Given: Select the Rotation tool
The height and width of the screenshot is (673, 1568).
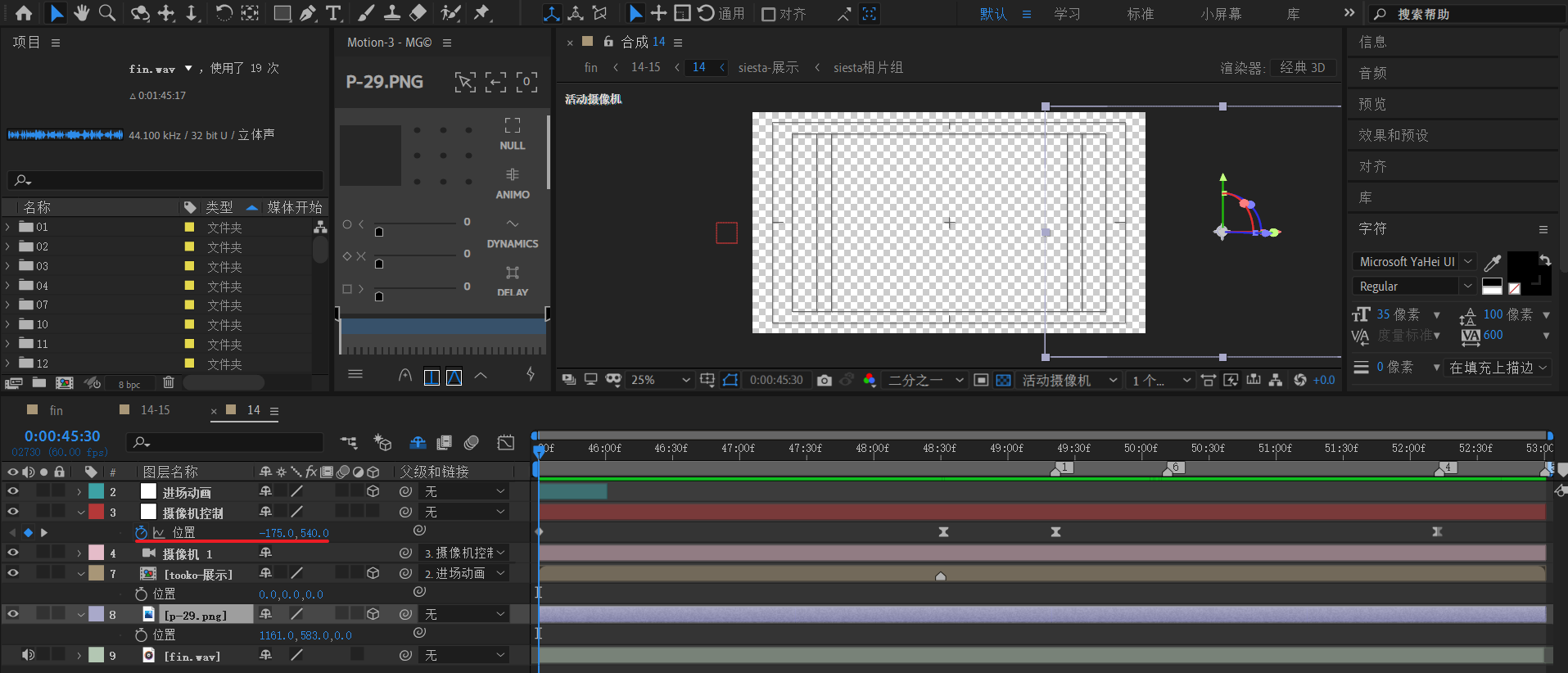Looking at the screenshot, I should (224, 13).
